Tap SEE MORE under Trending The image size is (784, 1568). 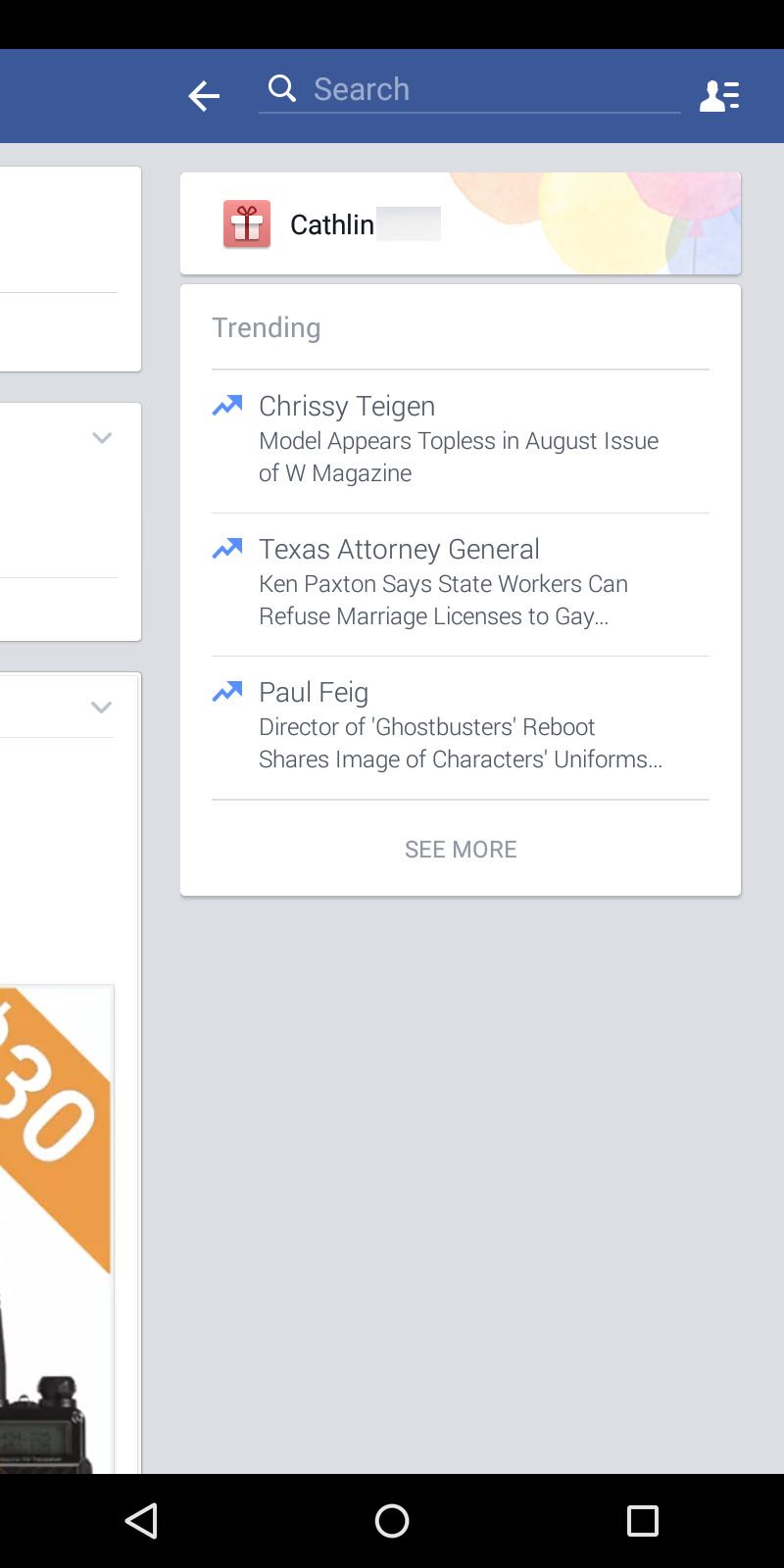coord(461,849)
